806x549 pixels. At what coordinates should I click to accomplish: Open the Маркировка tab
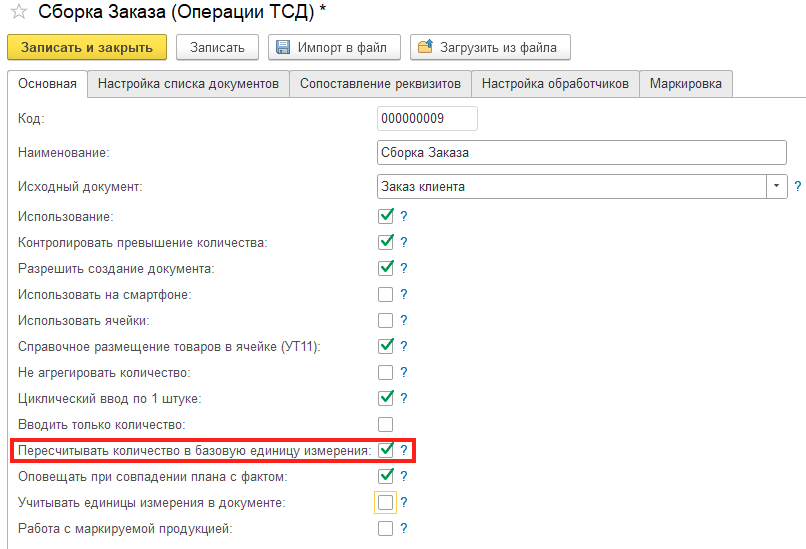click(x=686, y=84)
